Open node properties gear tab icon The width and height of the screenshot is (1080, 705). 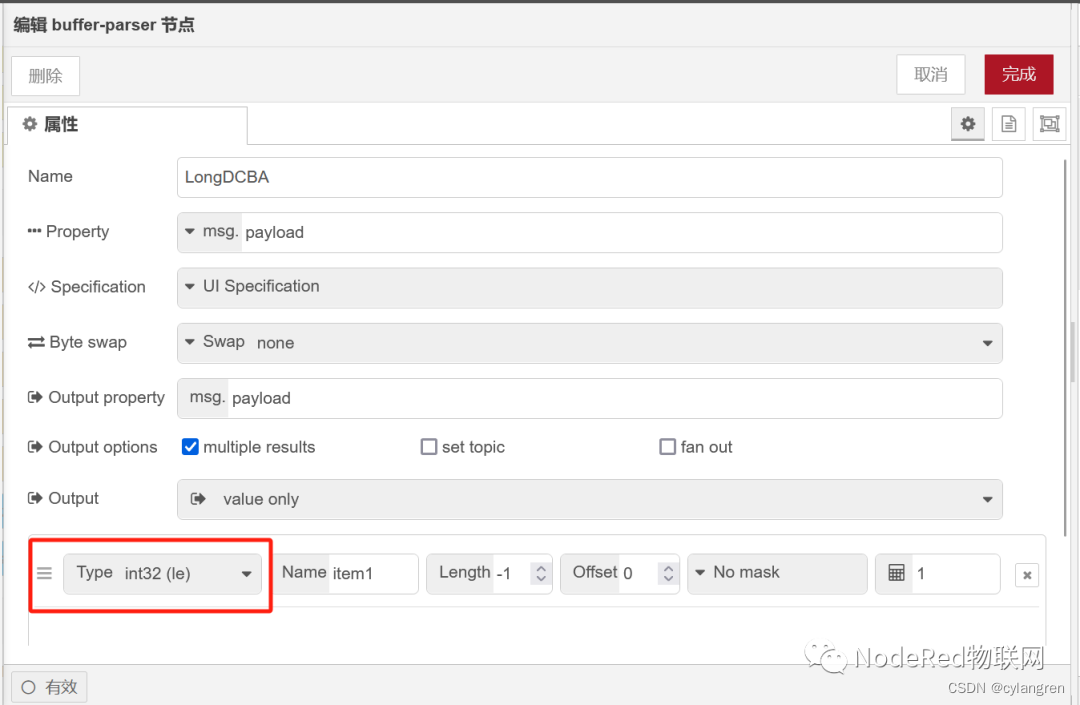[x=968, y=124]
